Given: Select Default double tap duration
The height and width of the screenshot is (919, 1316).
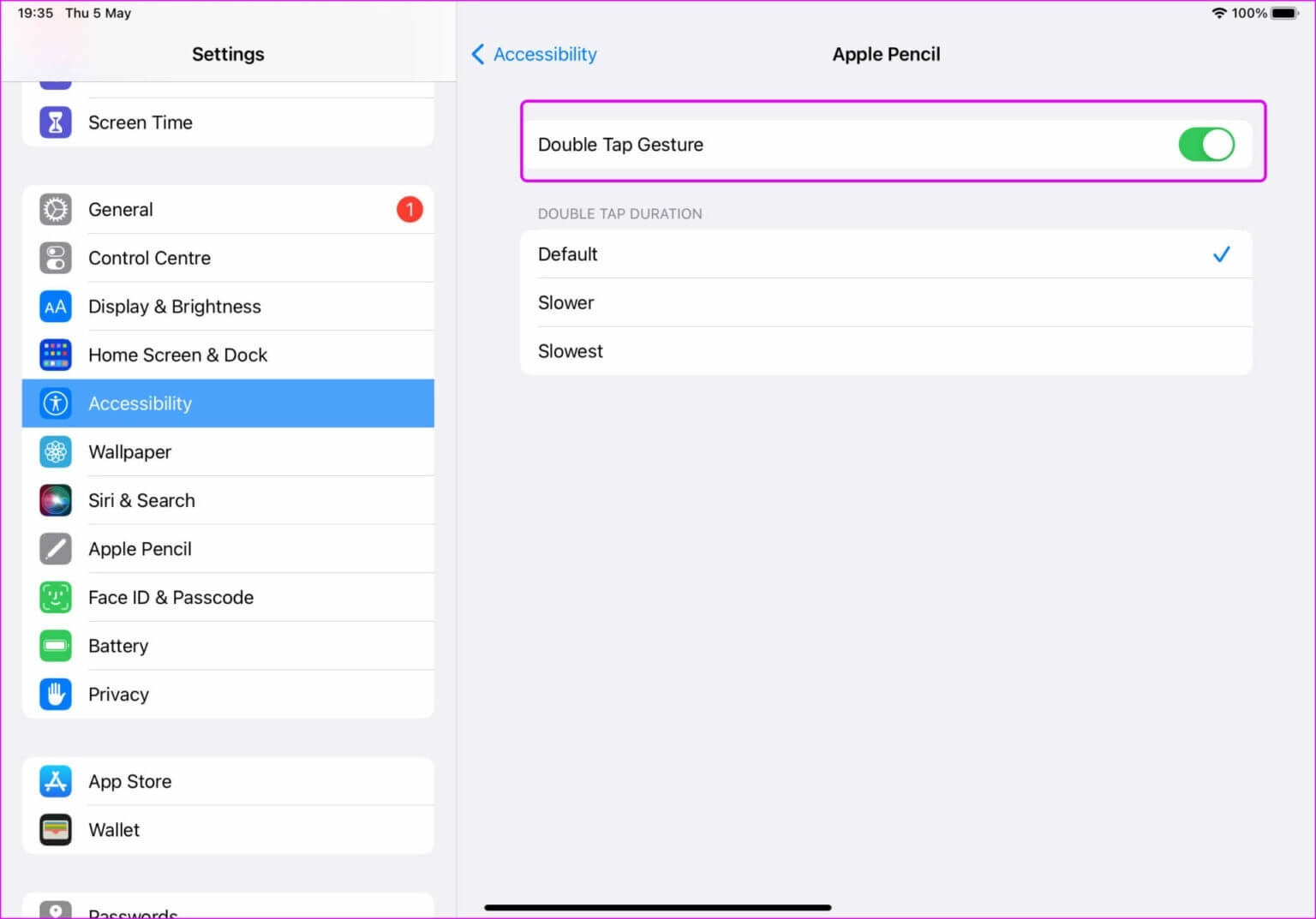Looking at the screenshot, I should (x=886, y=254).
